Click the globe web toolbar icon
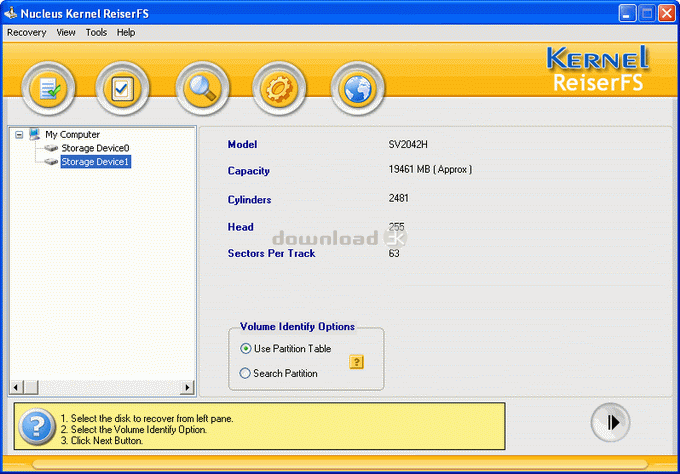Image resolution: width=680 pixels, height=474 pixels. (x=357, y=88)
